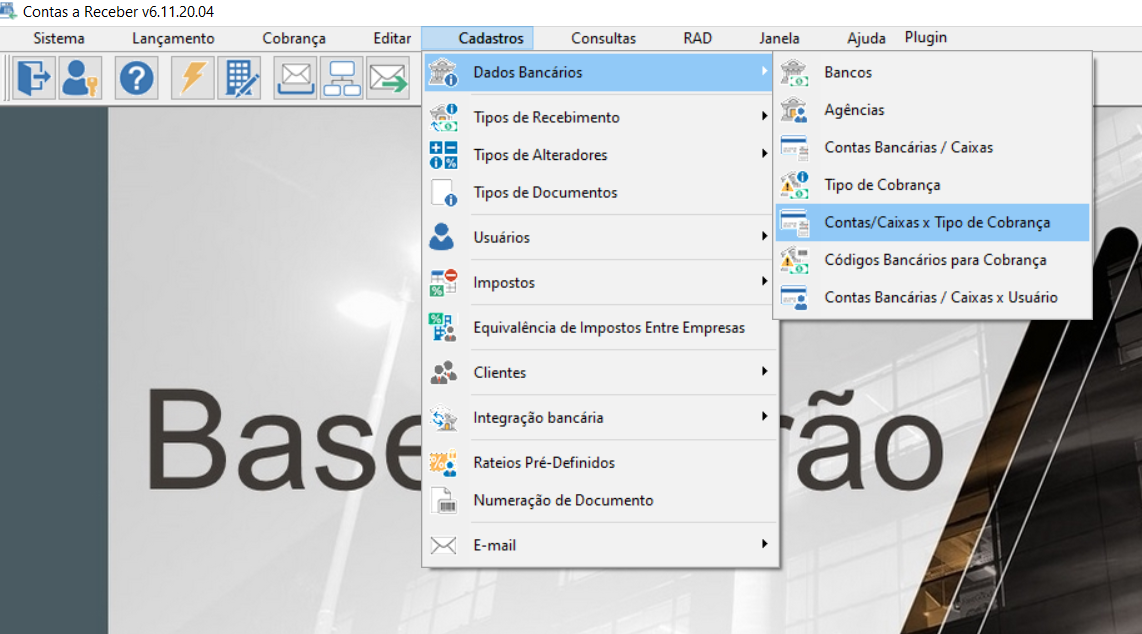The height and width of the screenshot is (634, 1142).
Task: Open the Ajuda menu
Action: pos(866,39)
